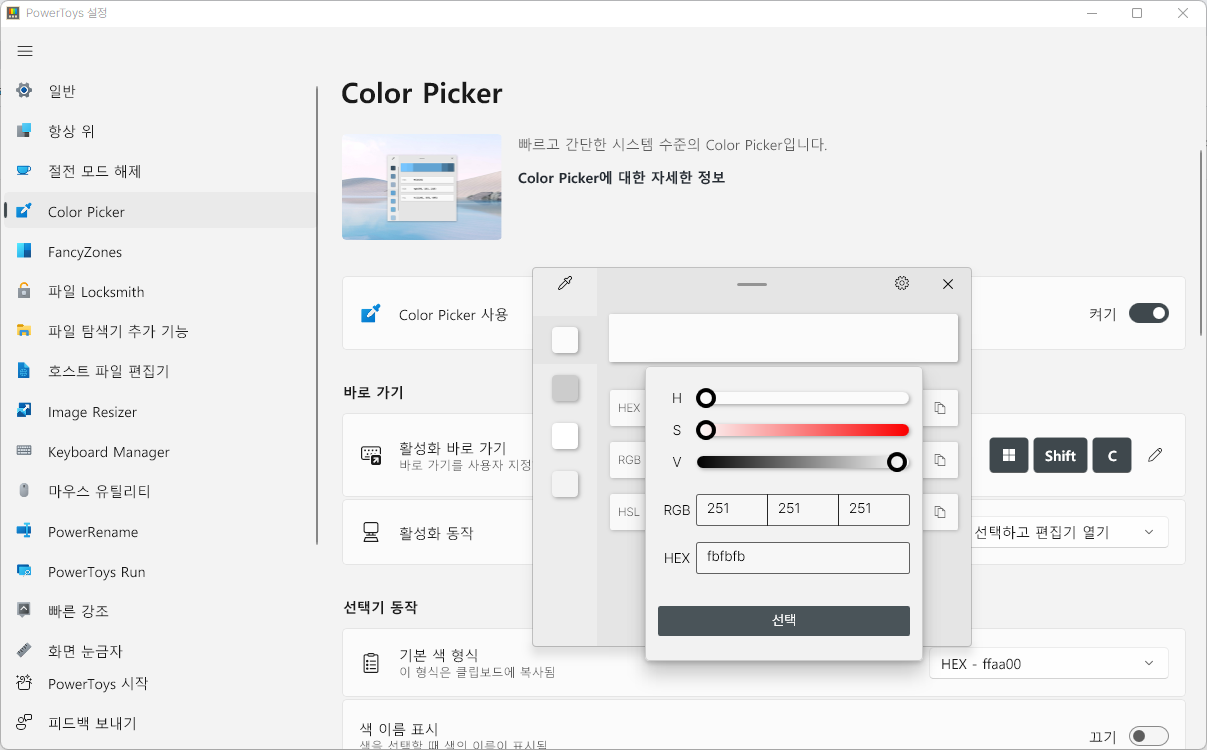
Task: Click the third RGB blue value field
Action: pos(874,510)
